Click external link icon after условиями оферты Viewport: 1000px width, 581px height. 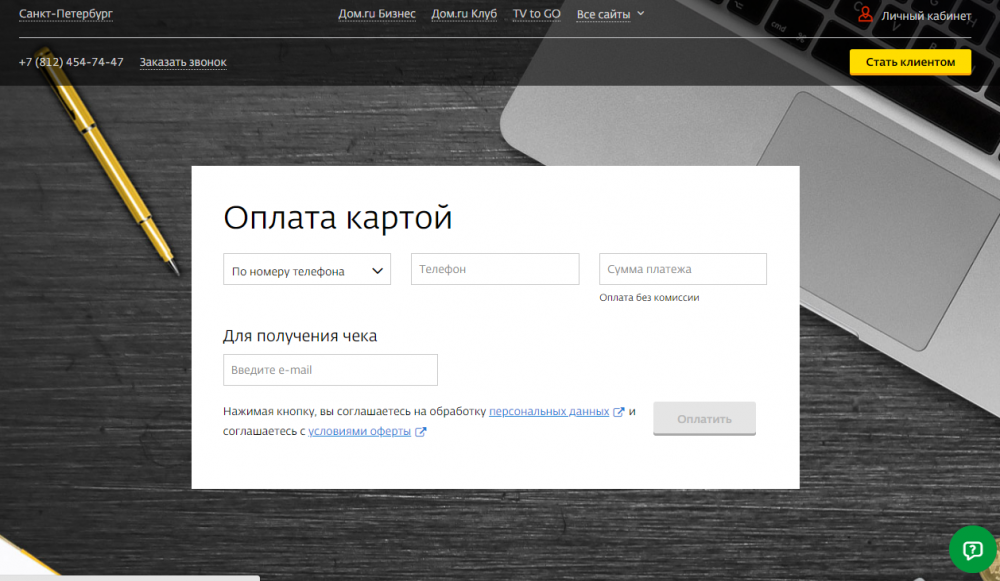click(420, 432)
